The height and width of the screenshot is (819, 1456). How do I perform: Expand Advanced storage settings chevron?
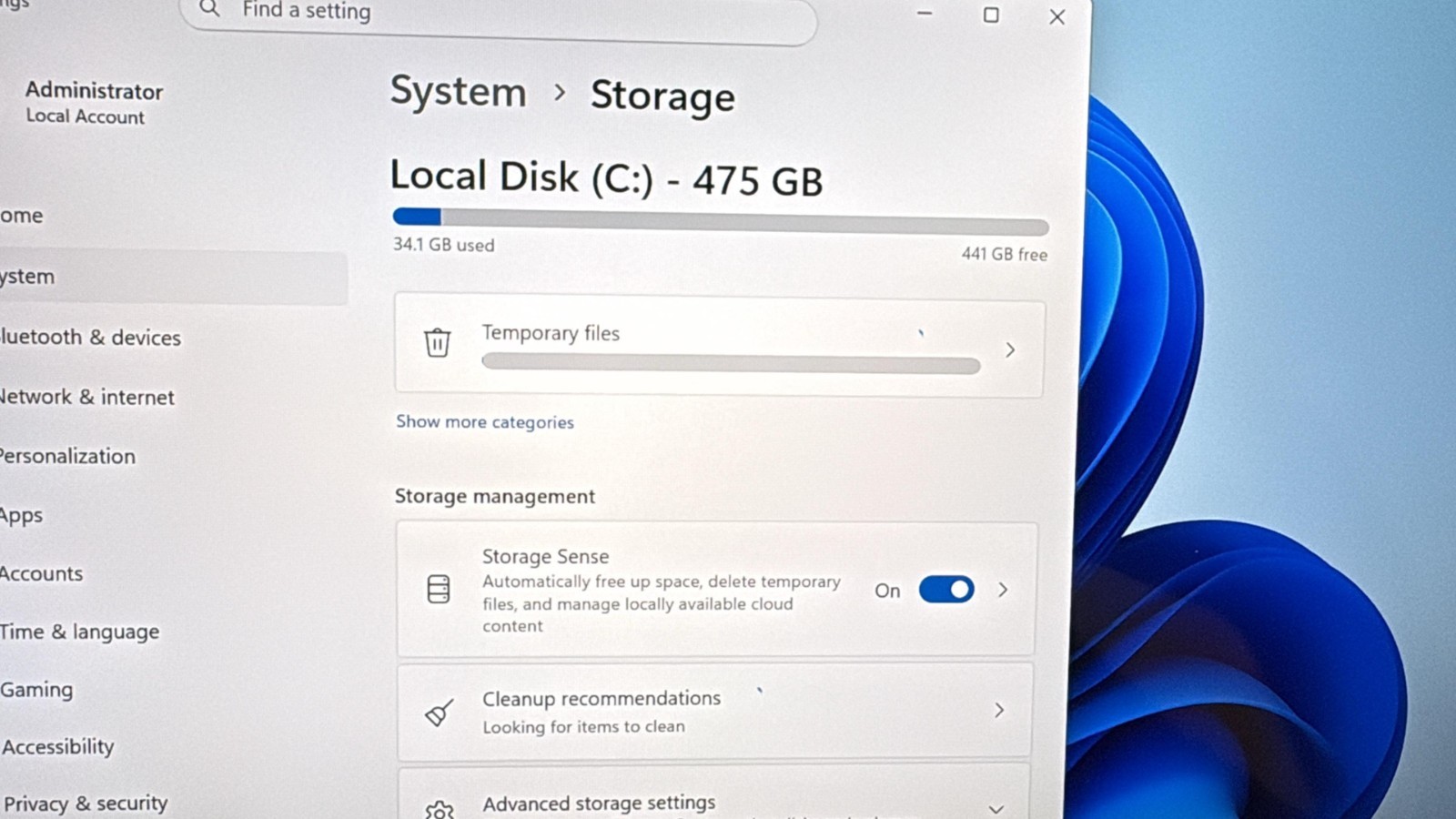click(996, 808)
